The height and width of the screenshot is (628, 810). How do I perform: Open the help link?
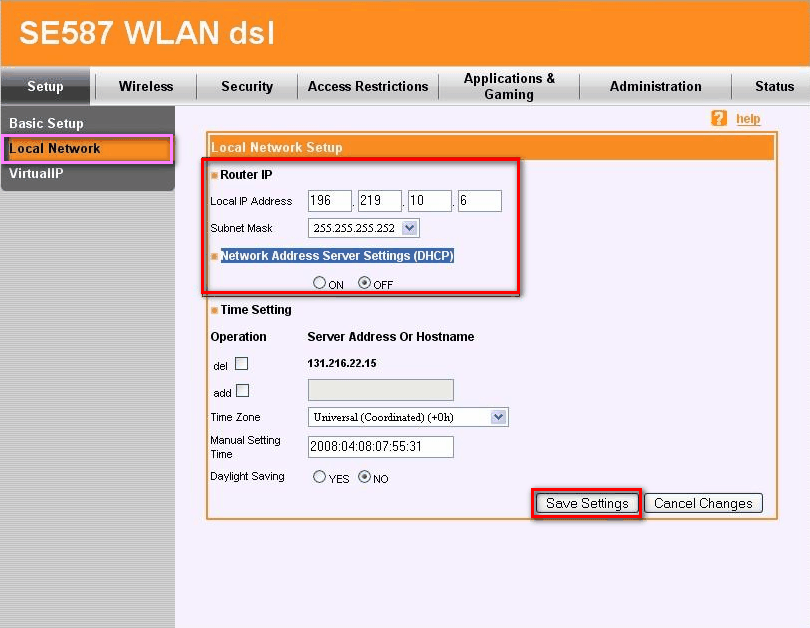coord(748,119)
